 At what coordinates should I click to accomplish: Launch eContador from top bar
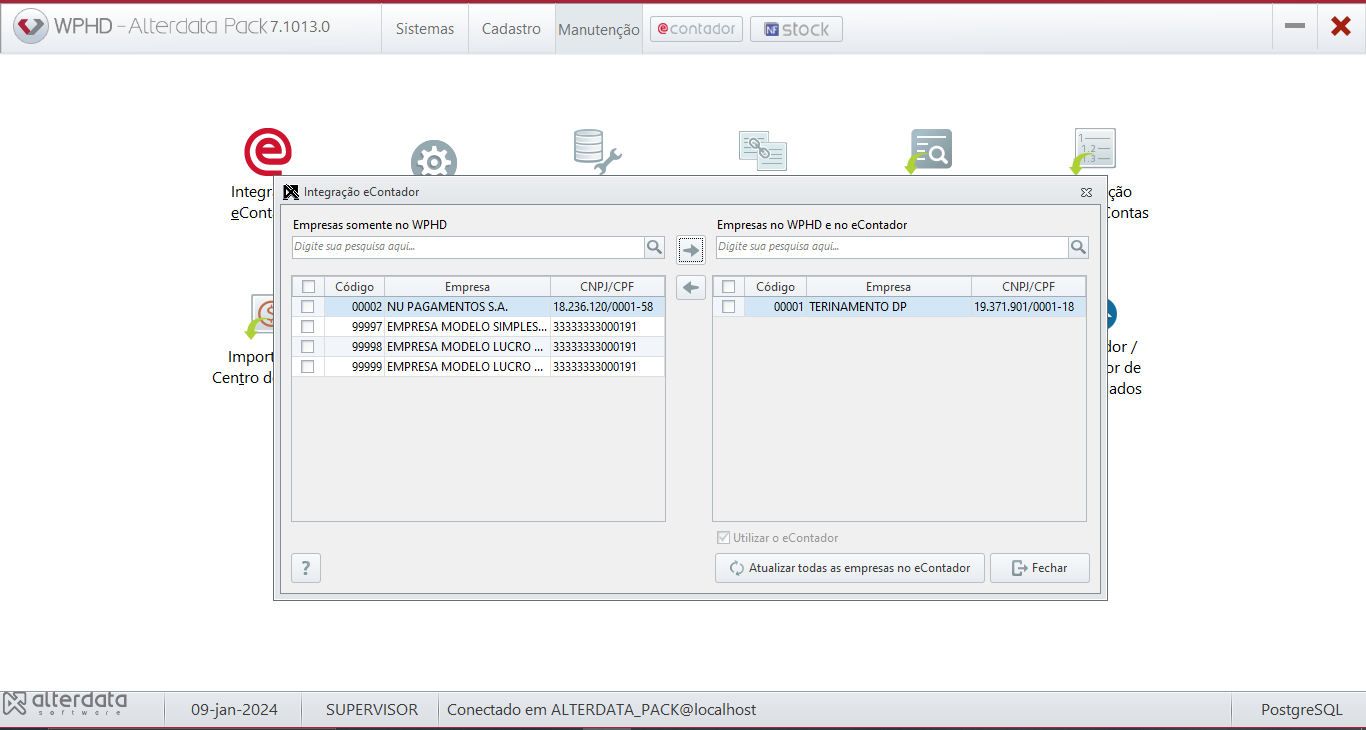pos(696,29)
